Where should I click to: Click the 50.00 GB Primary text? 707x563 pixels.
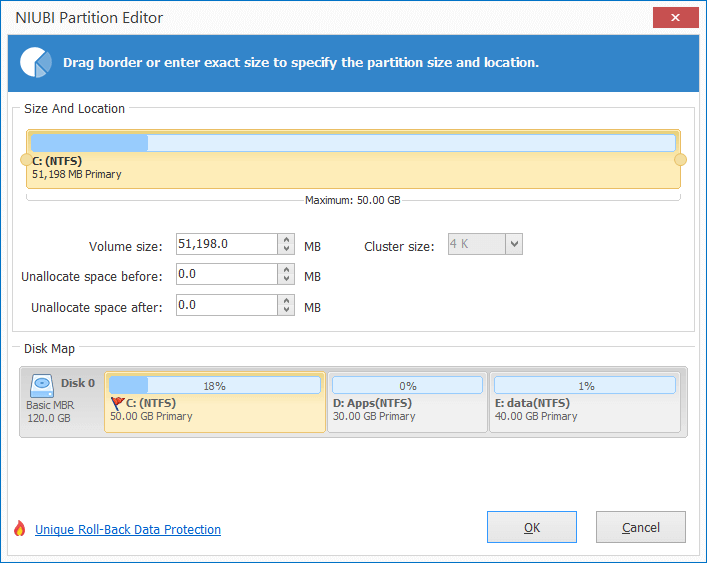pos(151,416)
